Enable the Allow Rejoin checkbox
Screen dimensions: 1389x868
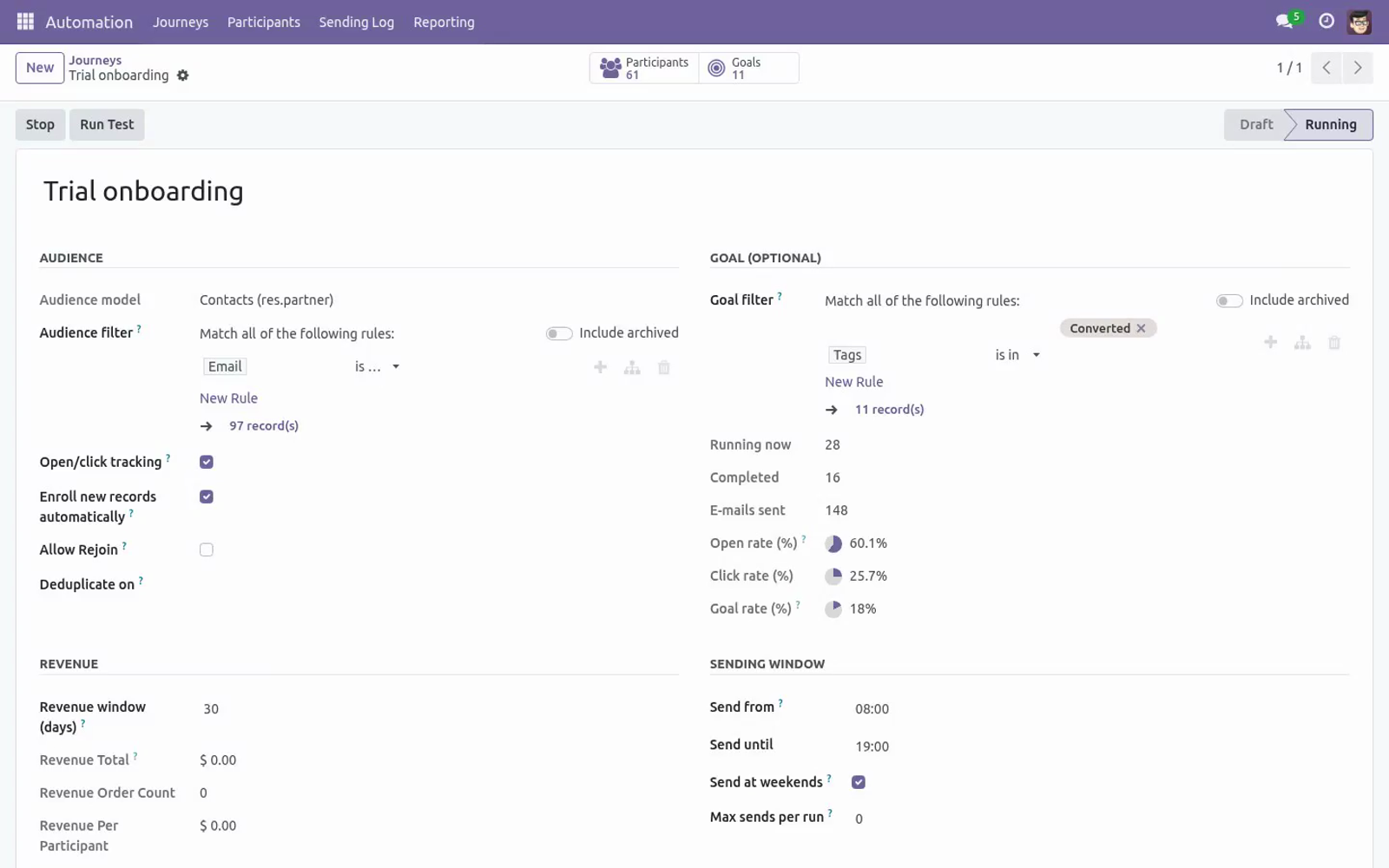[x=207, y=549]
